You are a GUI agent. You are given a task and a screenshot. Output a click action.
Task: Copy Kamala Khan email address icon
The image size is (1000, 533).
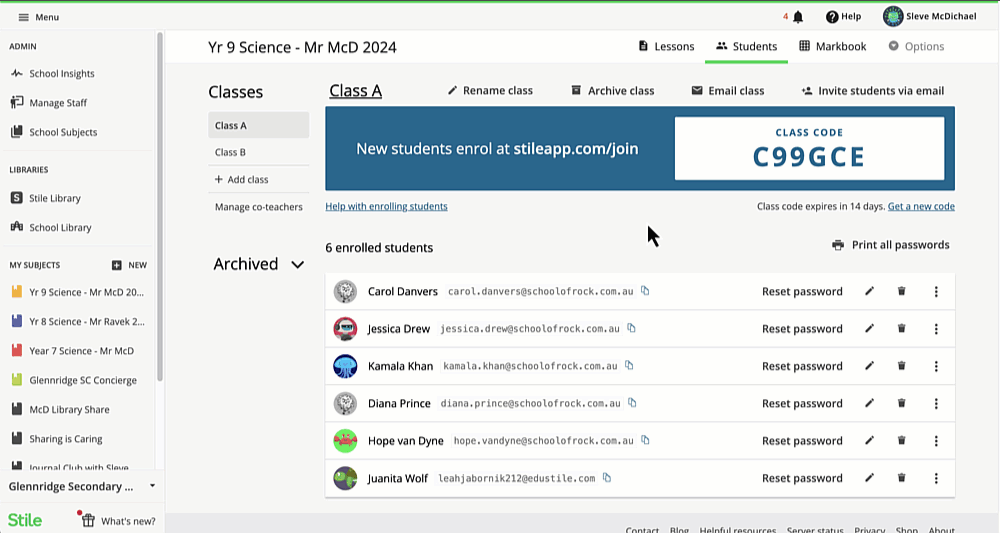tap(629, 365)
